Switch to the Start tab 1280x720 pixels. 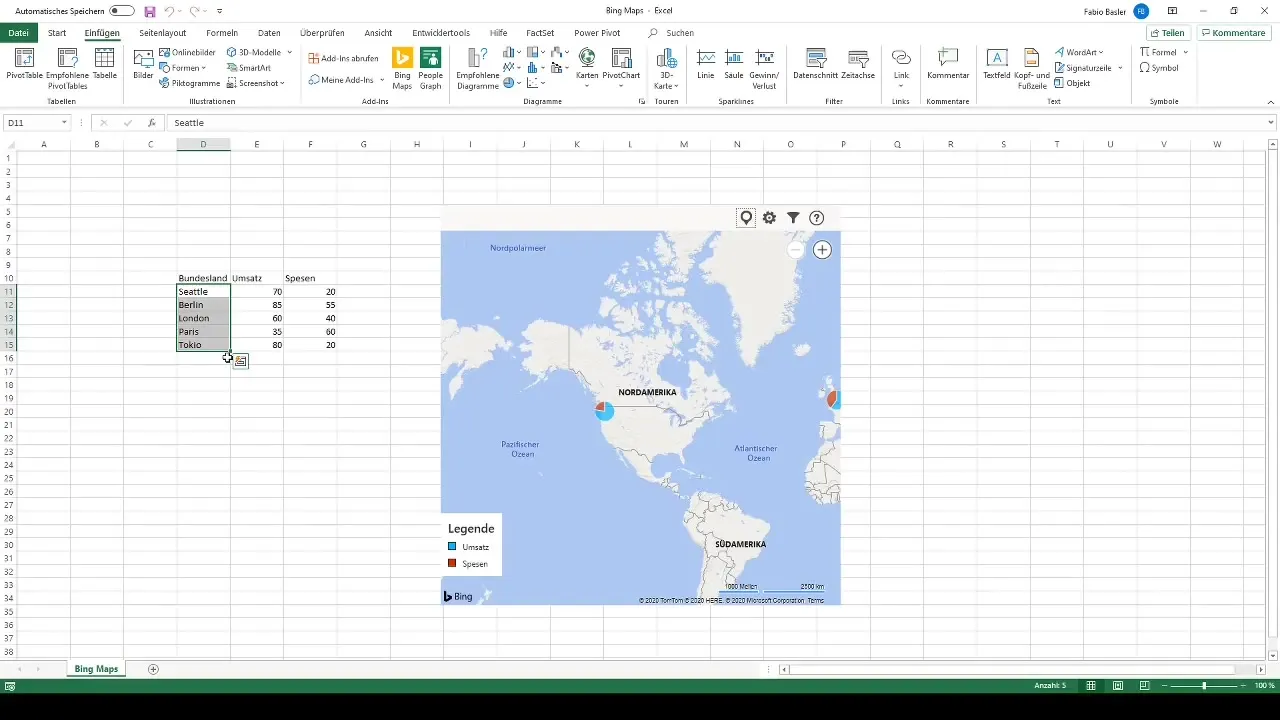57,33
